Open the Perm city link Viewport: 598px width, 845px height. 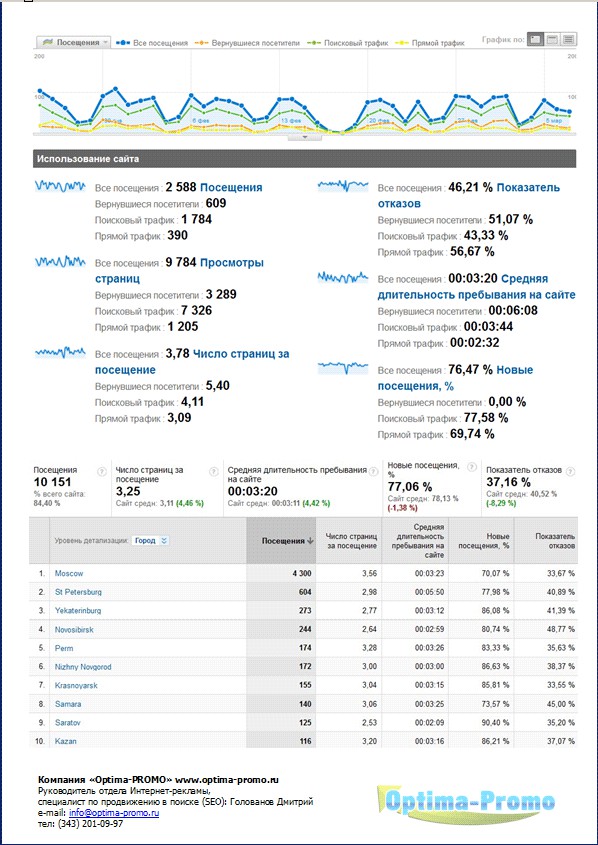(x=64, y=648)
